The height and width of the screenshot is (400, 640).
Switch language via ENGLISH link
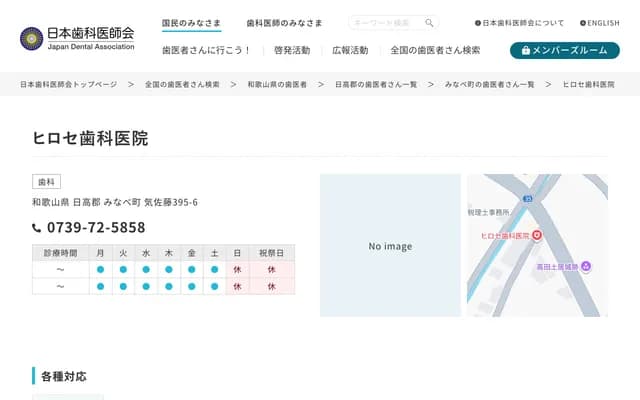(x=600, y=22)
